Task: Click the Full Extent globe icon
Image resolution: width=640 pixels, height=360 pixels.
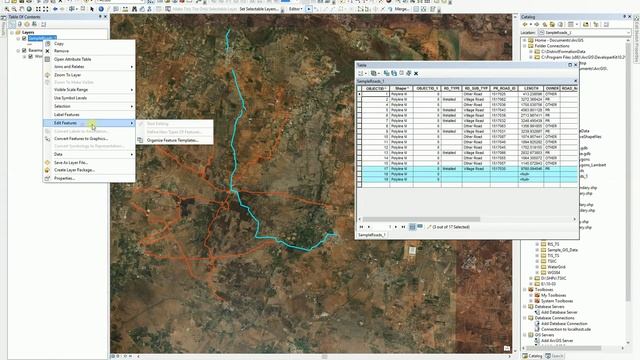Action: (x=29, y=9)
